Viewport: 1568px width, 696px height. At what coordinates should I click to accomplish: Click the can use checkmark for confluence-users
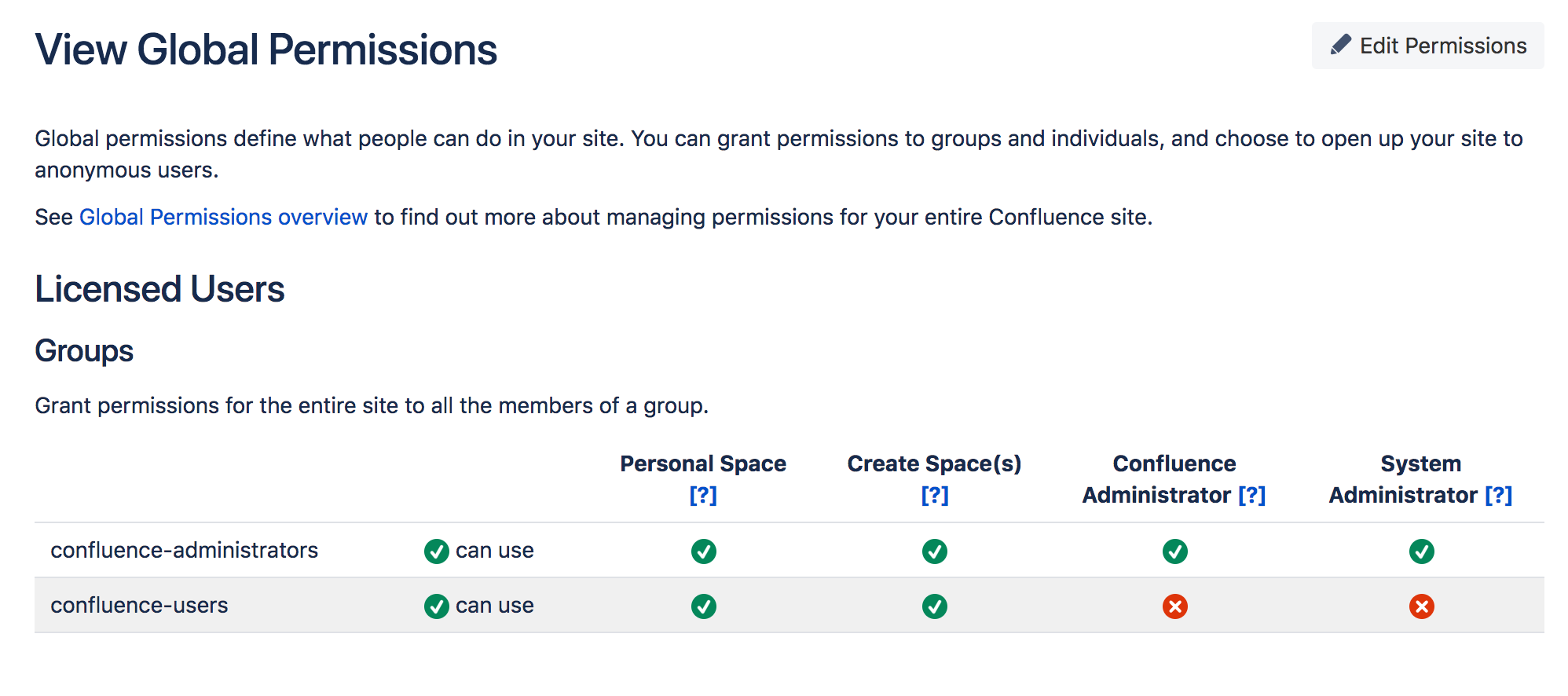436,606
